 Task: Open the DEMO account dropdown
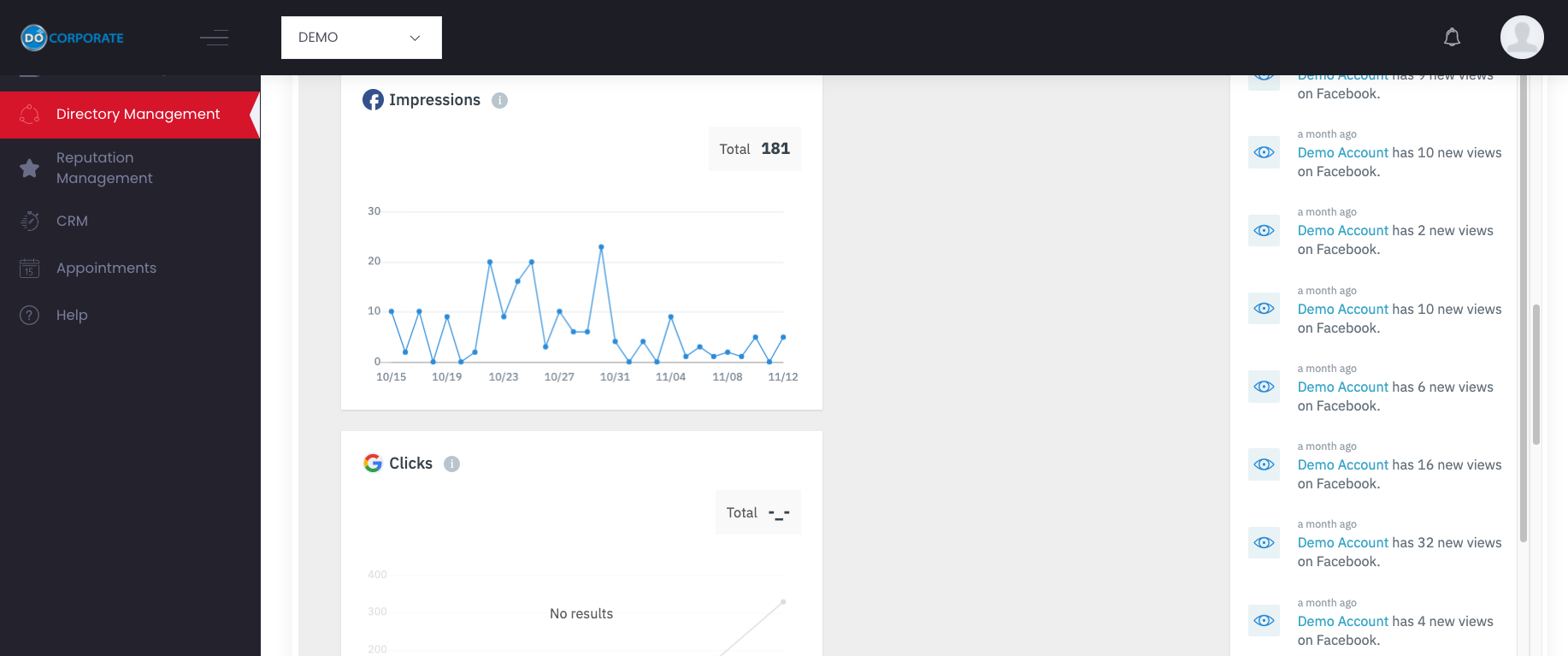click(361, 38)
